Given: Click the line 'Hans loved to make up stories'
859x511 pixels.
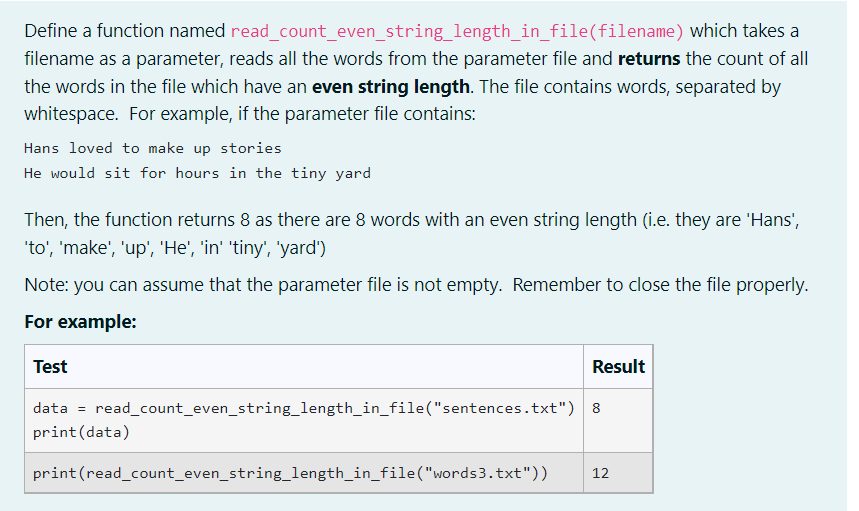Looking at the screenshot, I should pos(153,148).
